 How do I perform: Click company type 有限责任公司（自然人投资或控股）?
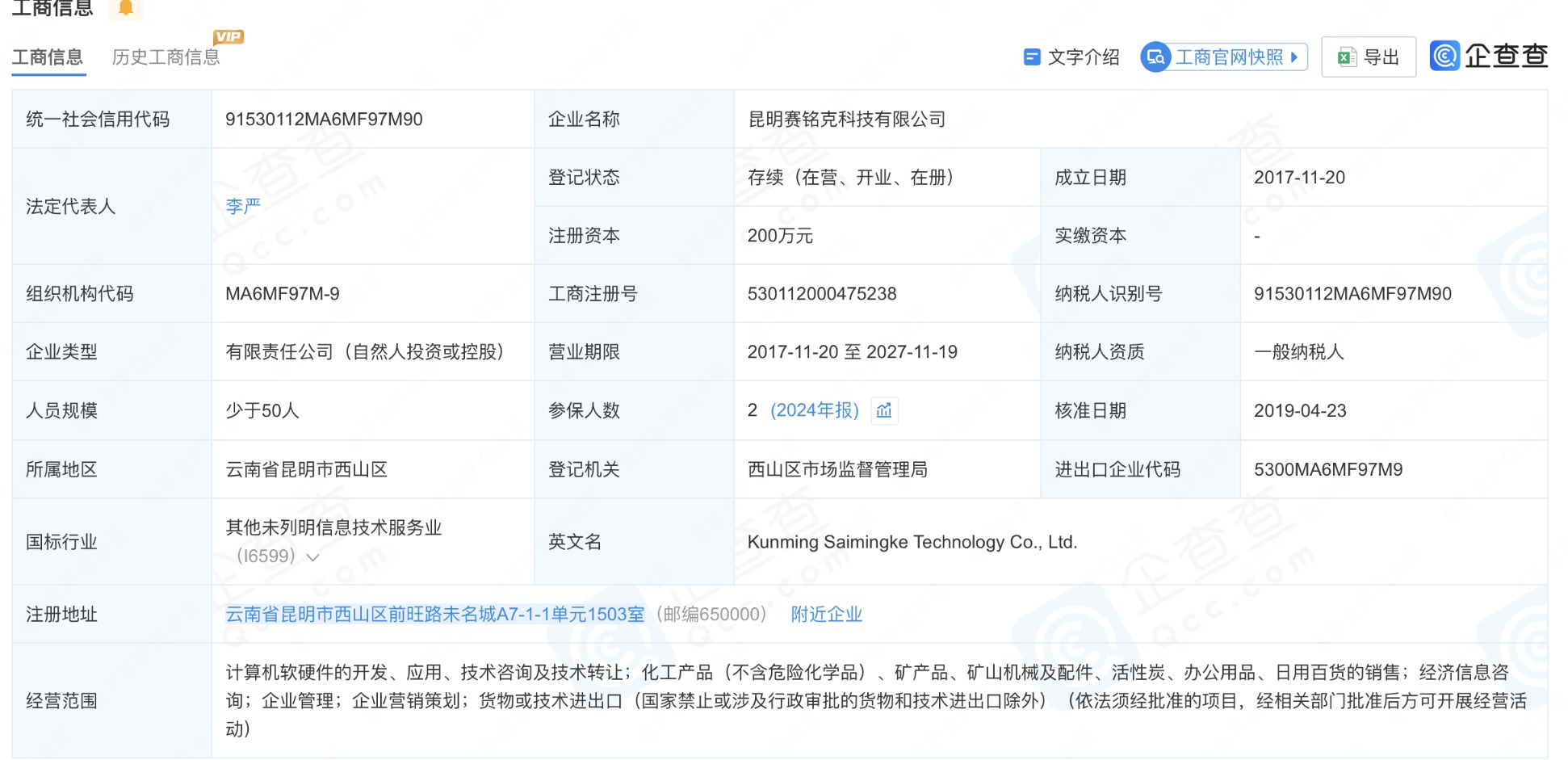[x=365, y=352]
